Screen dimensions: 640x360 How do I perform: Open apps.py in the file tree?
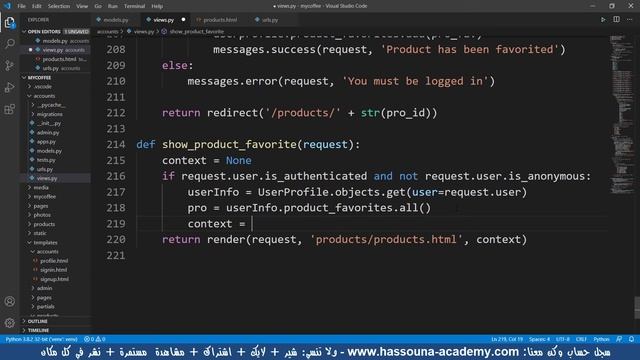tap(56, 142)
